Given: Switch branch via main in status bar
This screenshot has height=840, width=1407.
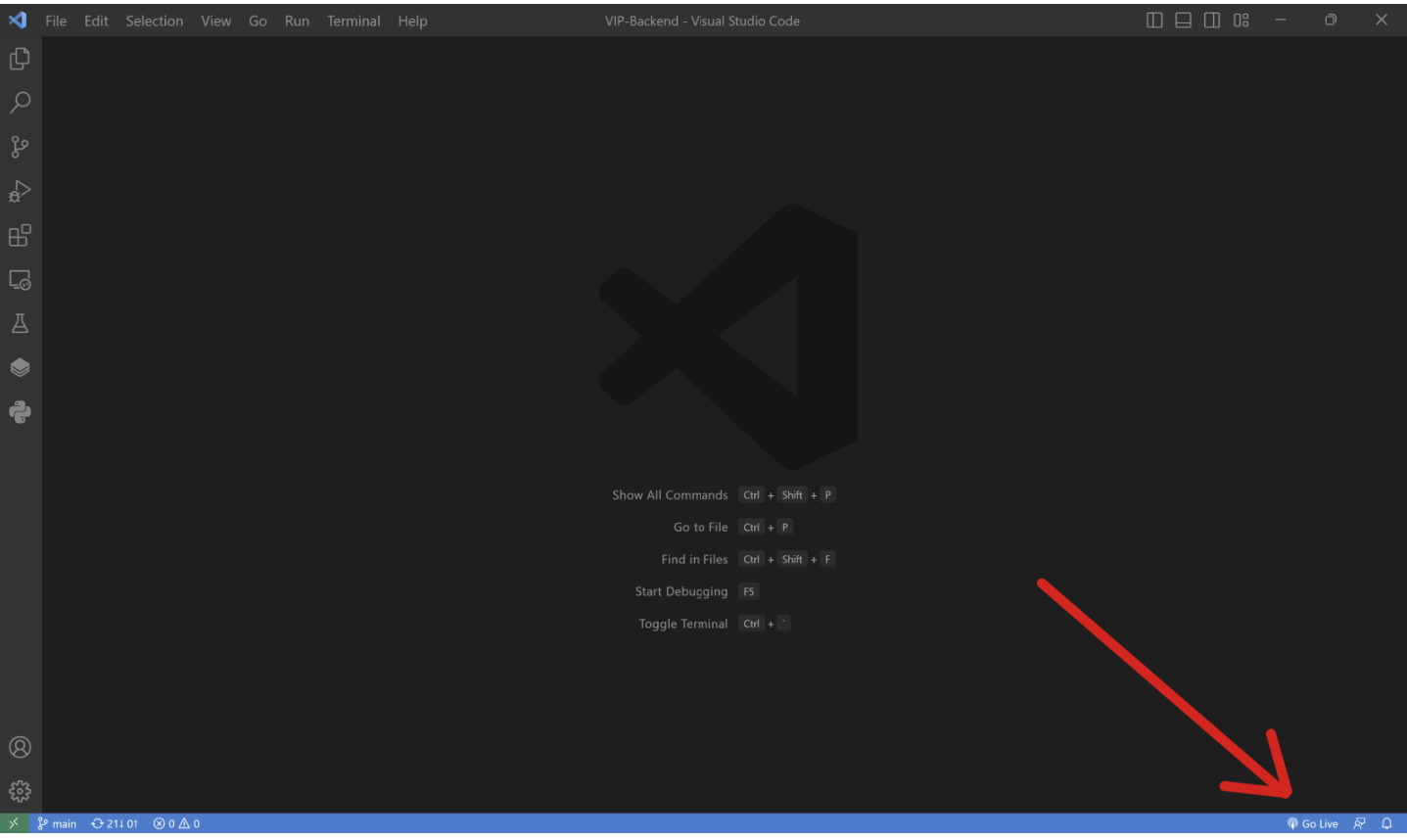Looking at the screenshot, I should [57, 823].
